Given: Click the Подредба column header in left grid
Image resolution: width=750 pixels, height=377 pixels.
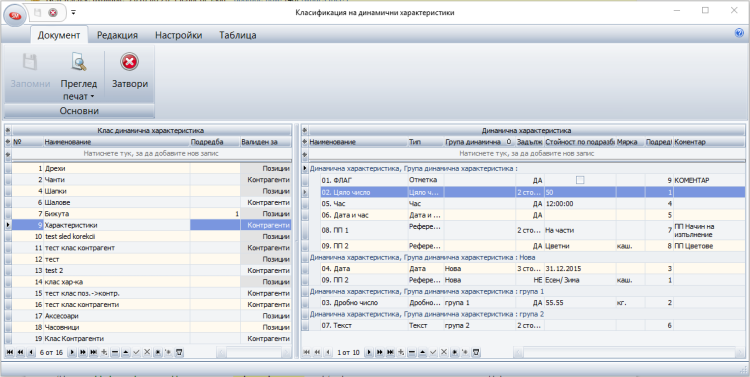Looking at the screenshot, I should [215, 142].
